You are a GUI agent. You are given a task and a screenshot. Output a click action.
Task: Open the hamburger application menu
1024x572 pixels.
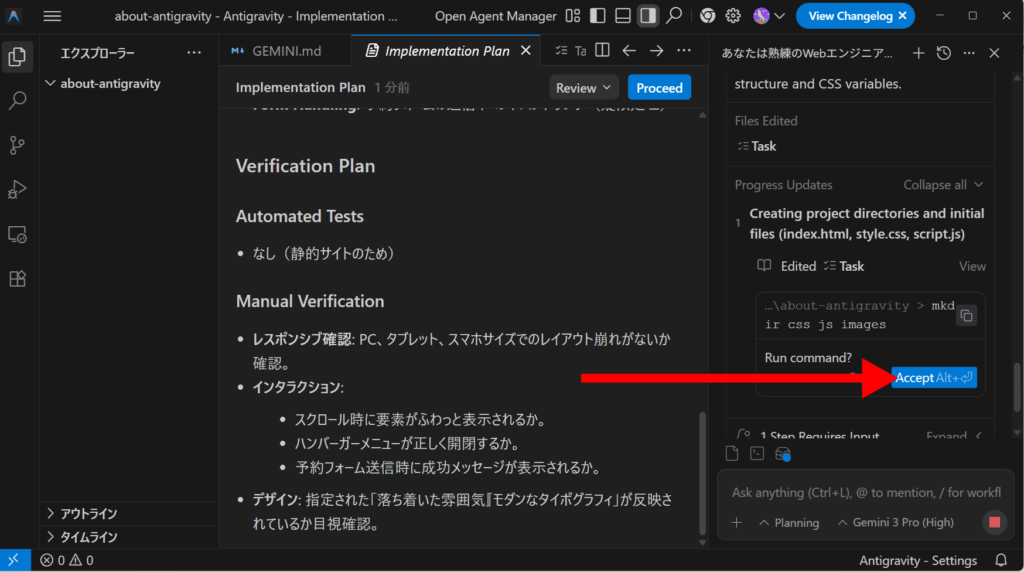(52, 16)
